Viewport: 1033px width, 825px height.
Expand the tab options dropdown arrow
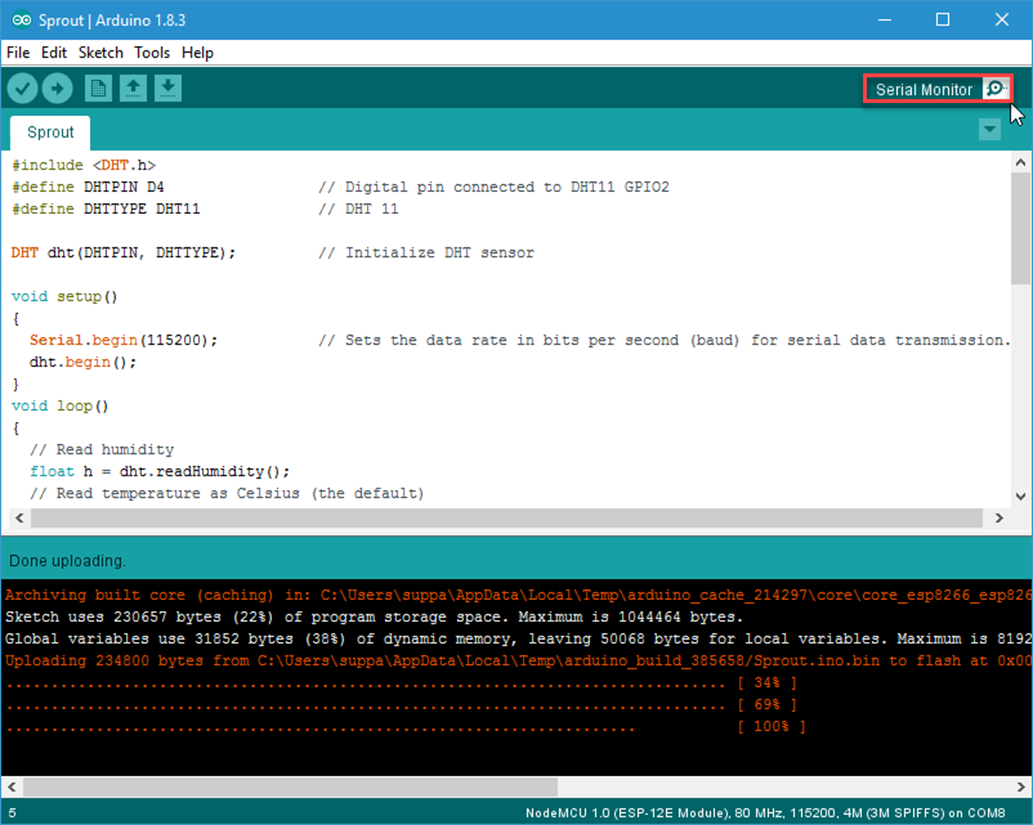(x=990, y=130)
